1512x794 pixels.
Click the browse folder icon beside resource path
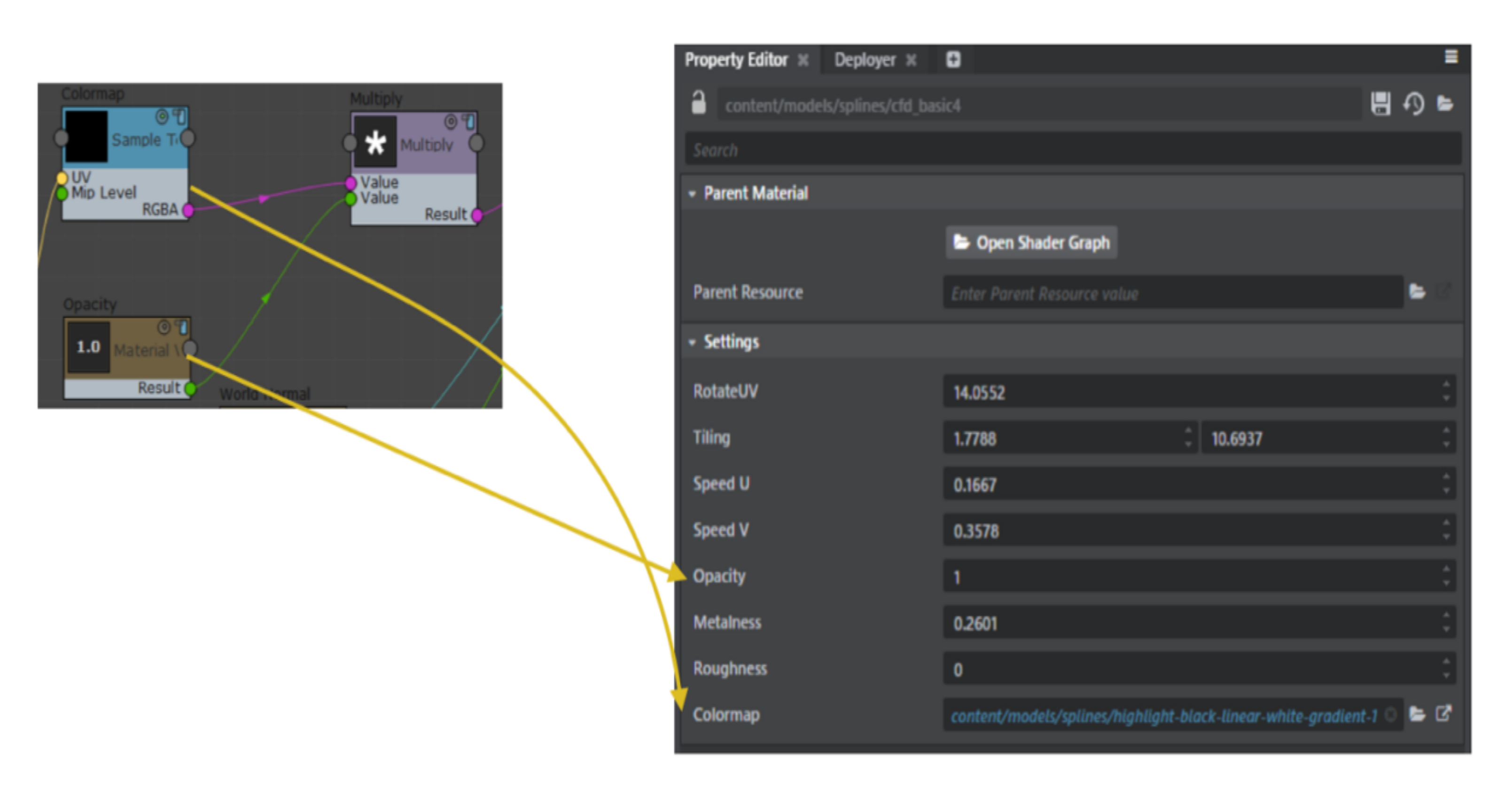pyautogui.click(x=1445, y=104)
